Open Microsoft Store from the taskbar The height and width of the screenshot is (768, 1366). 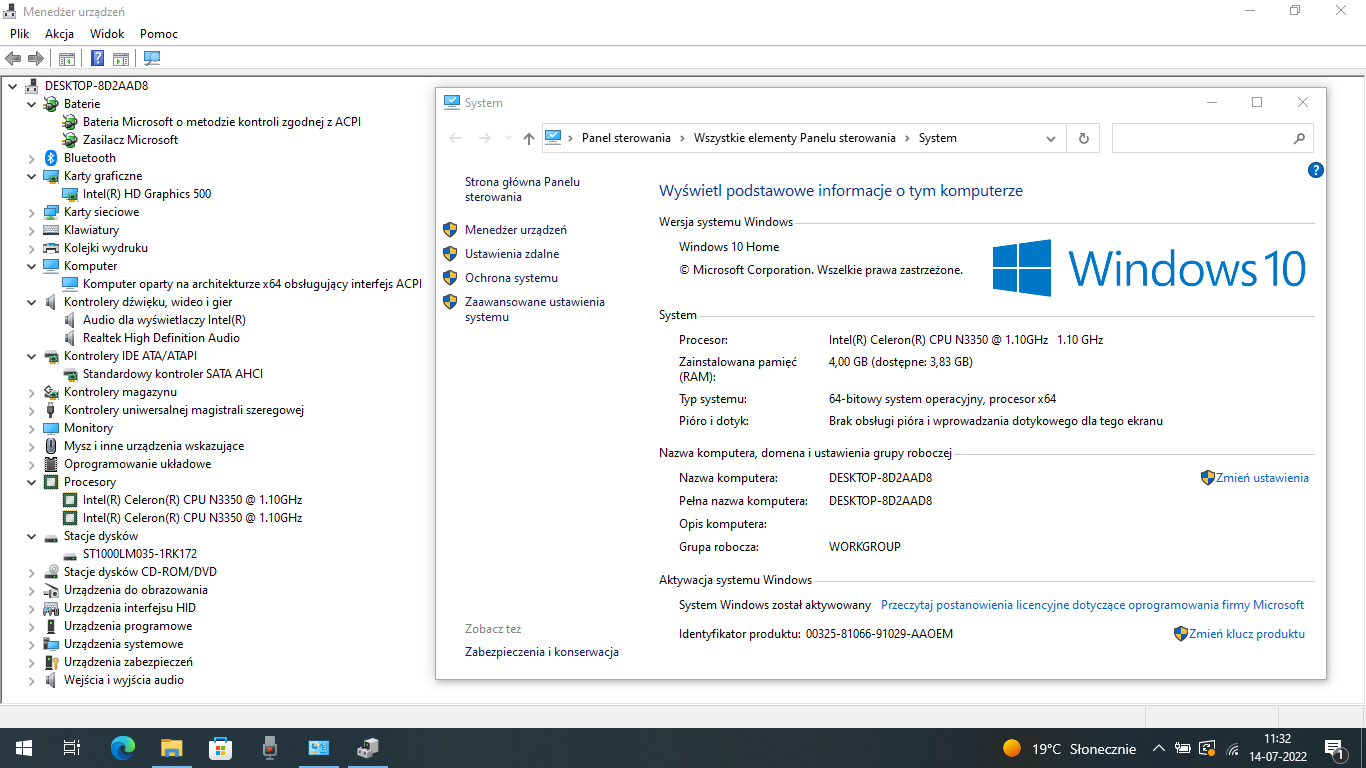(220, 748)
